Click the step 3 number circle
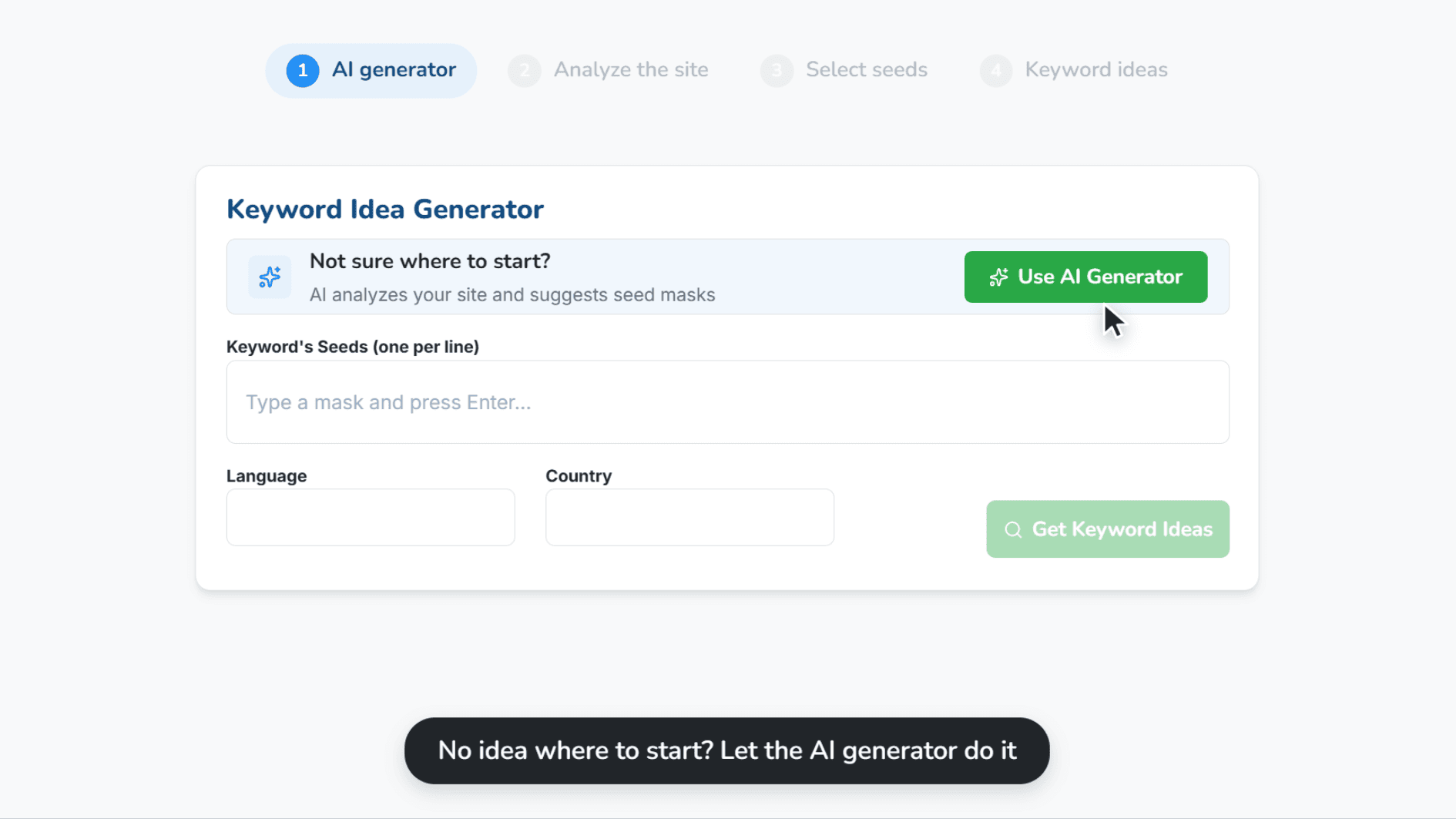Viewport: 1456px width, 819px height. point(777,71)
